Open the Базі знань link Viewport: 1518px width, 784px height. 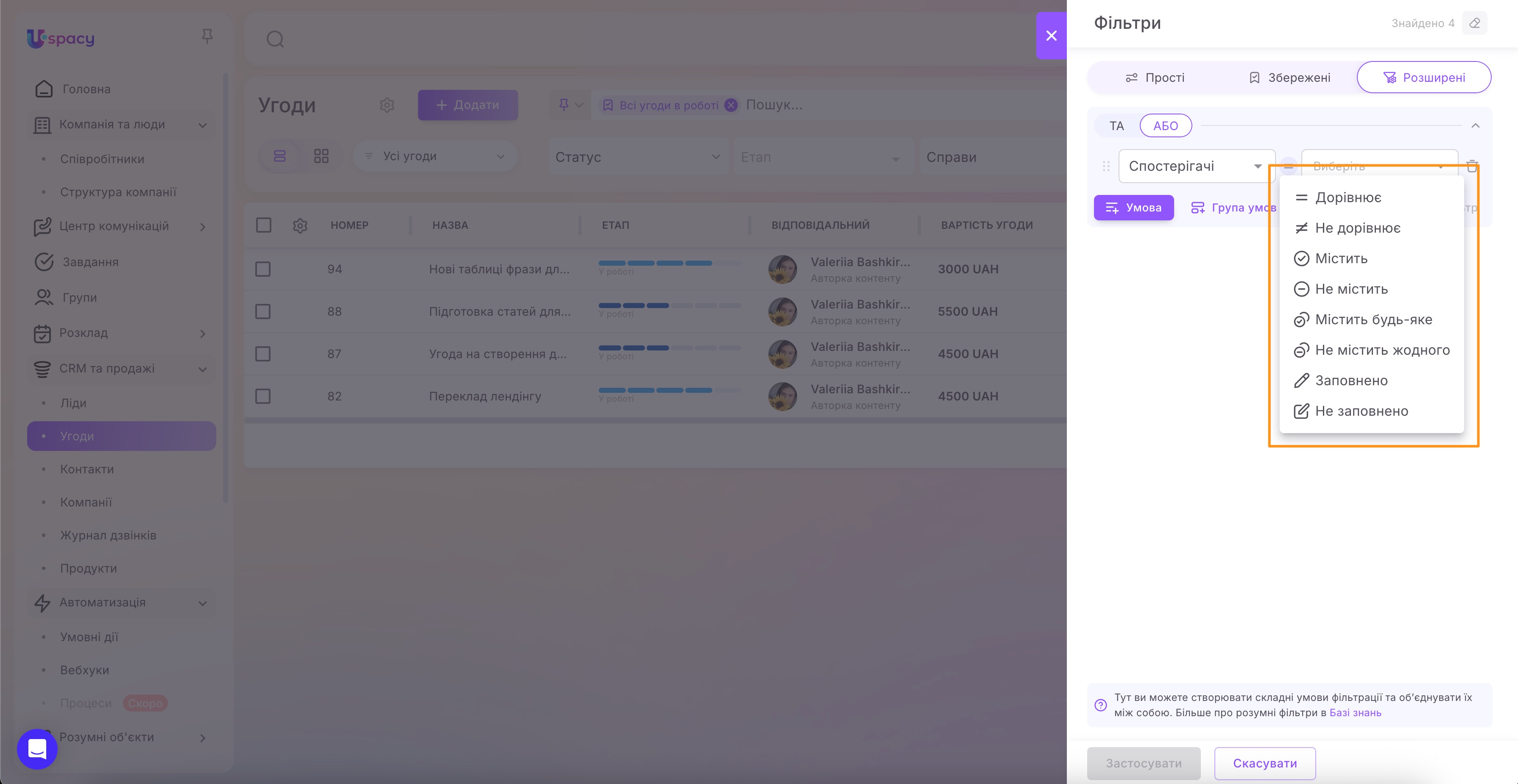pyautogui.click(x=1355, y=713)
